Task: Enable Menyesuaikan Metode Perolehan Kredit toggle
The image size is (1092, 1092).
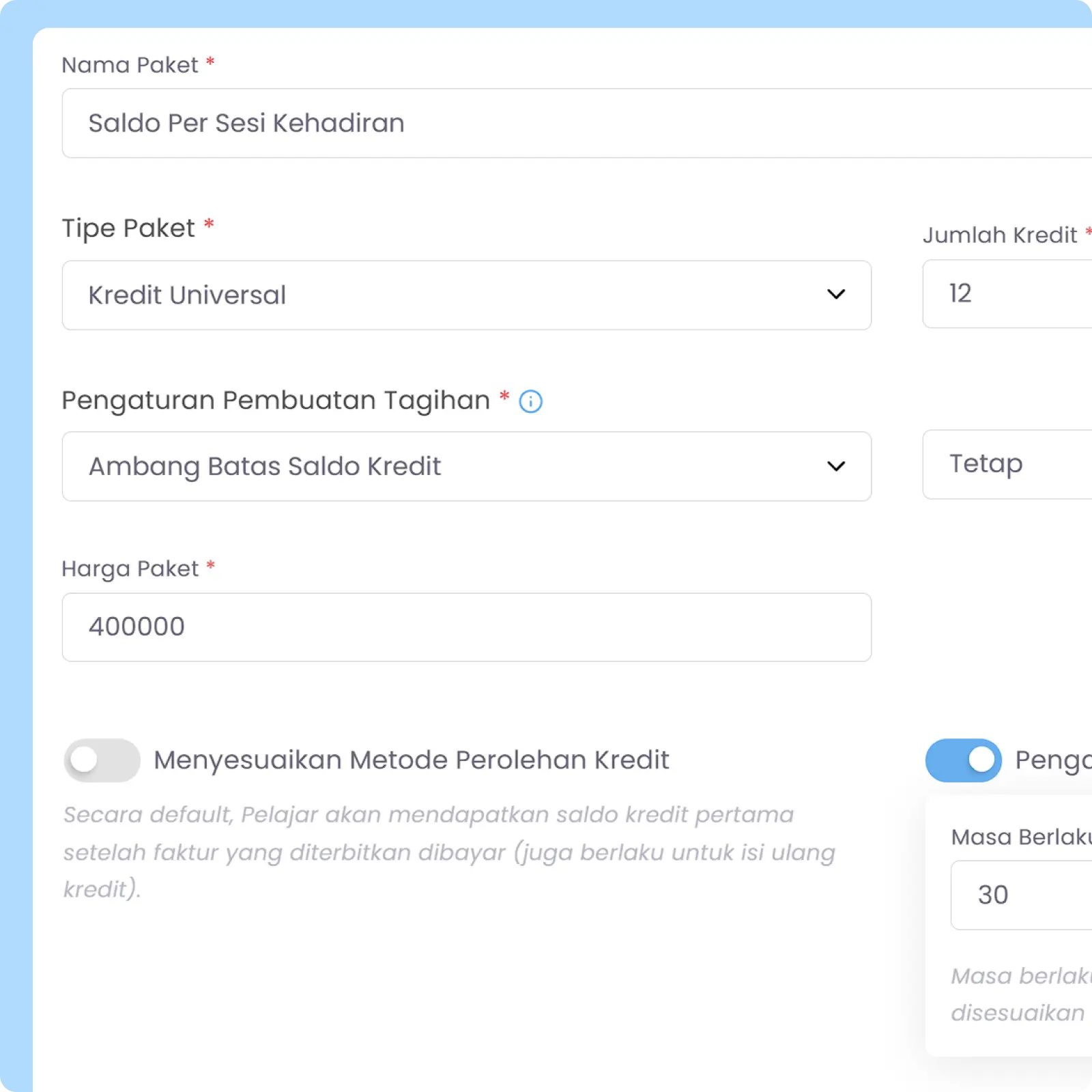Action: (102, 760)
